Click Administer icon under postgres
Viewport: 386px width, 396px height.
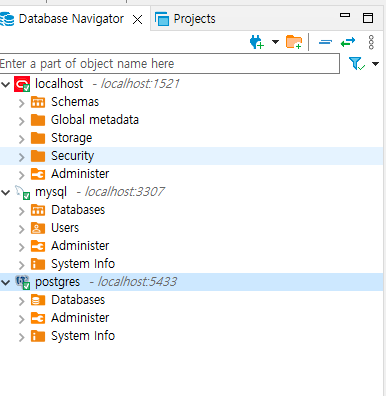tap(38, 318)
